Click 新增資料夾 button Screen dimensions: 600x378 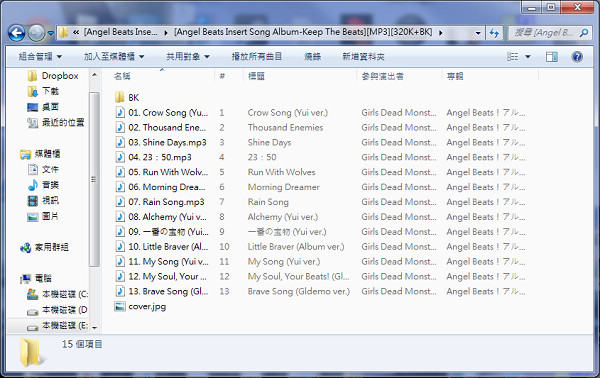pos(363,57)
